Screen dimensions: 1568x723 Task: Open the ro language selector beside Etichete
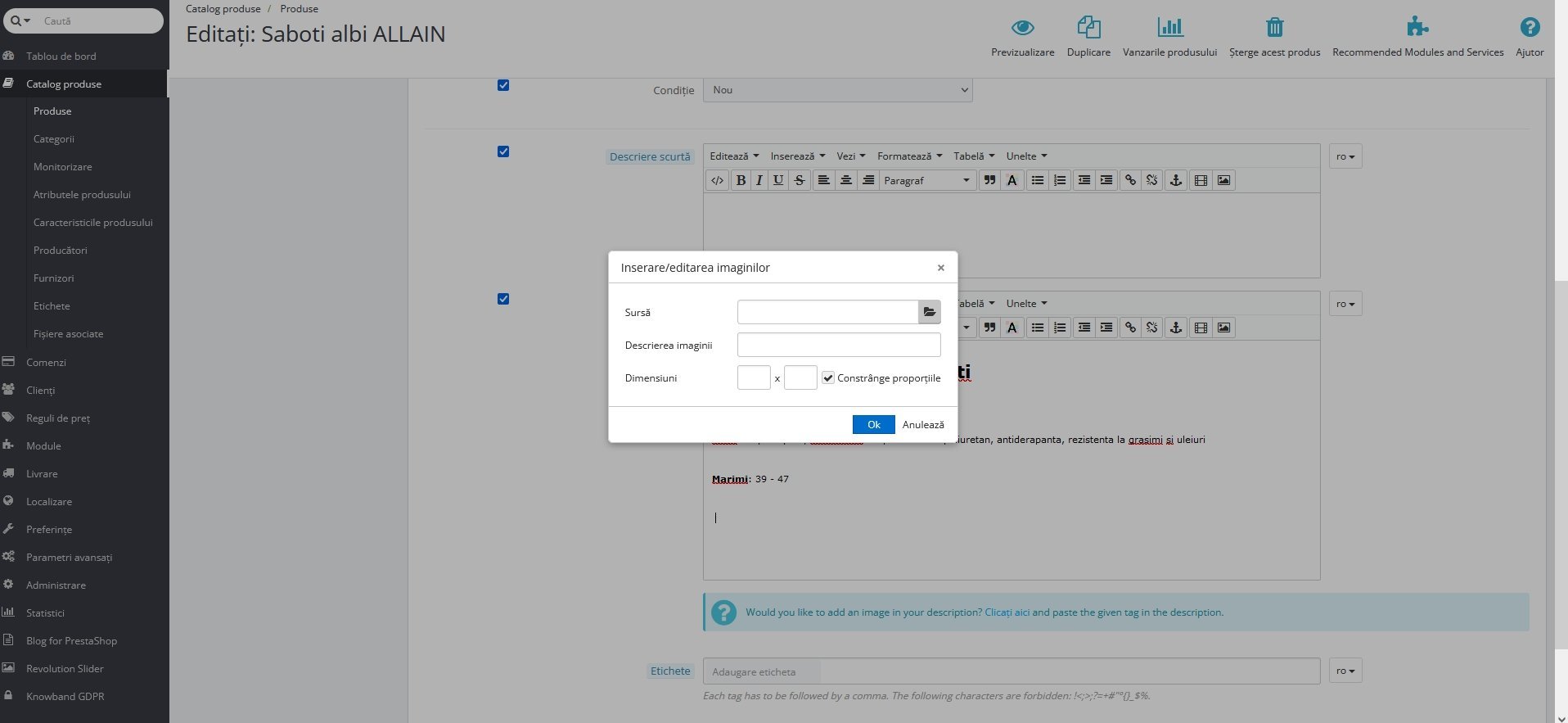pos(1345,671)
